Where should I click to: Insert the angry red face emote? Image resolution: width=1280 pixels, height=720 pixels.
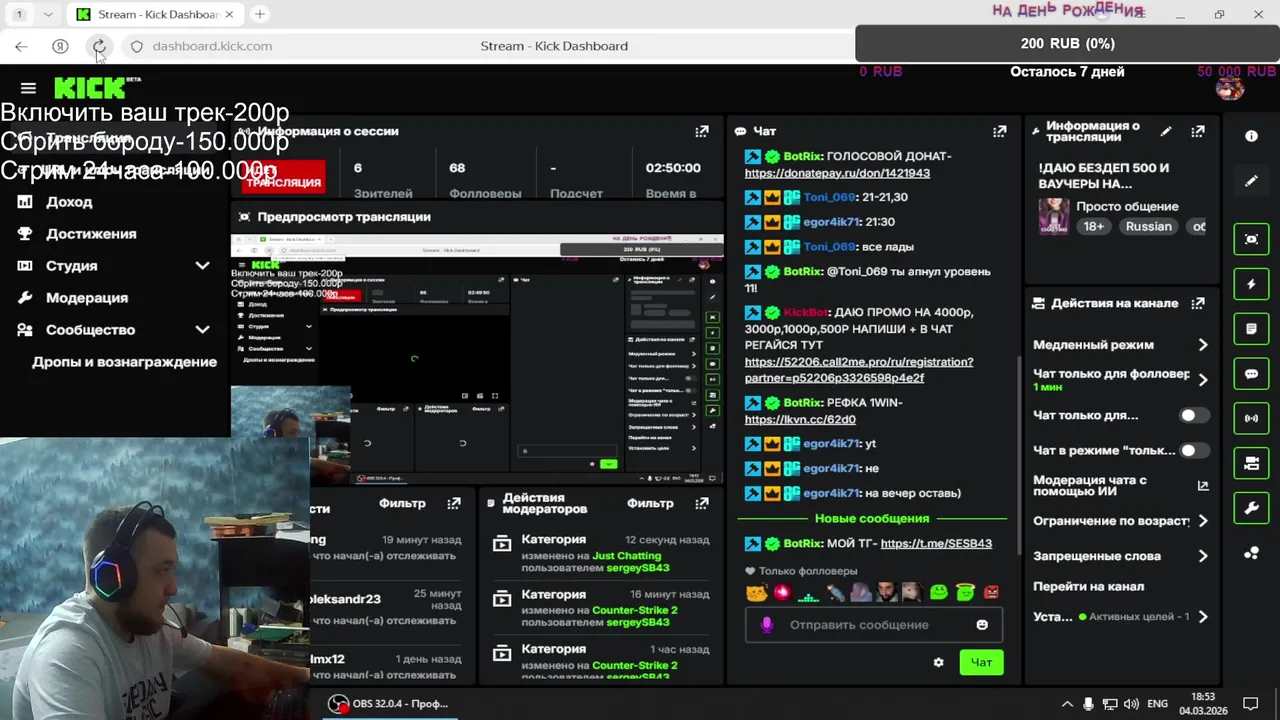[991, 592]
